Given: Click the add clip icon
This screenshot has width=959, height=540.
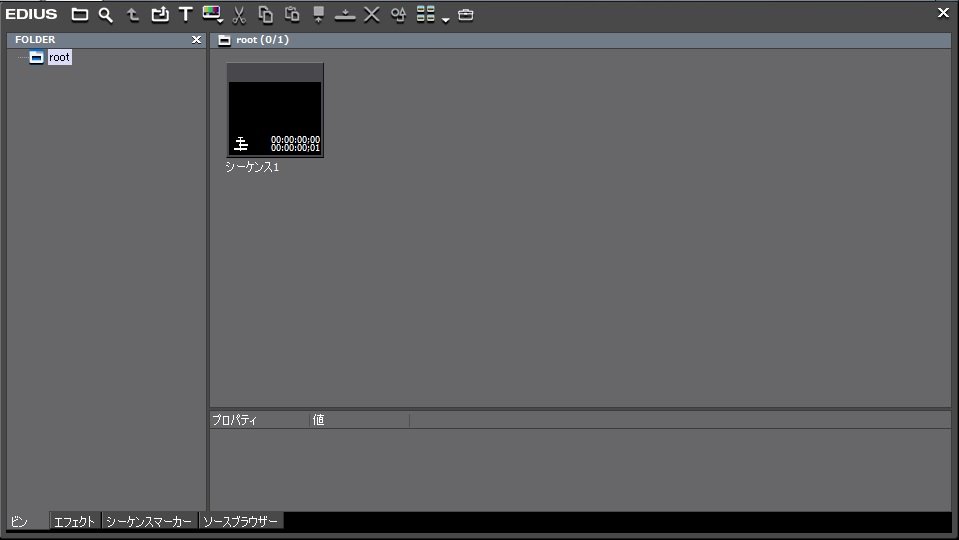Looking at the screenshot, I should (x=160, y=15).
